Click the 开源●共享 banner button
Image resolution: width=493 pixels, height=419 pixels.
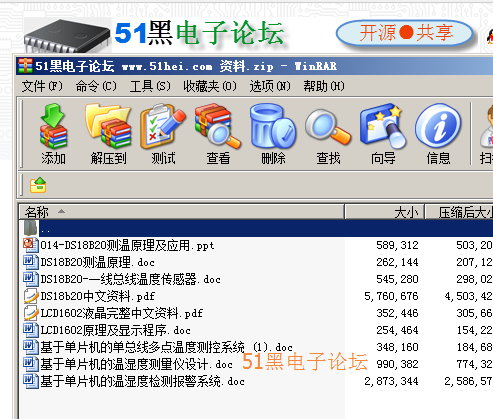(x=405, y=33)
